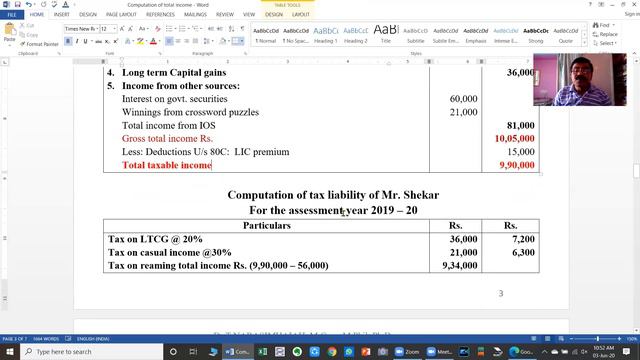
Task: Toggle Bold formatting
Action: 68,41
